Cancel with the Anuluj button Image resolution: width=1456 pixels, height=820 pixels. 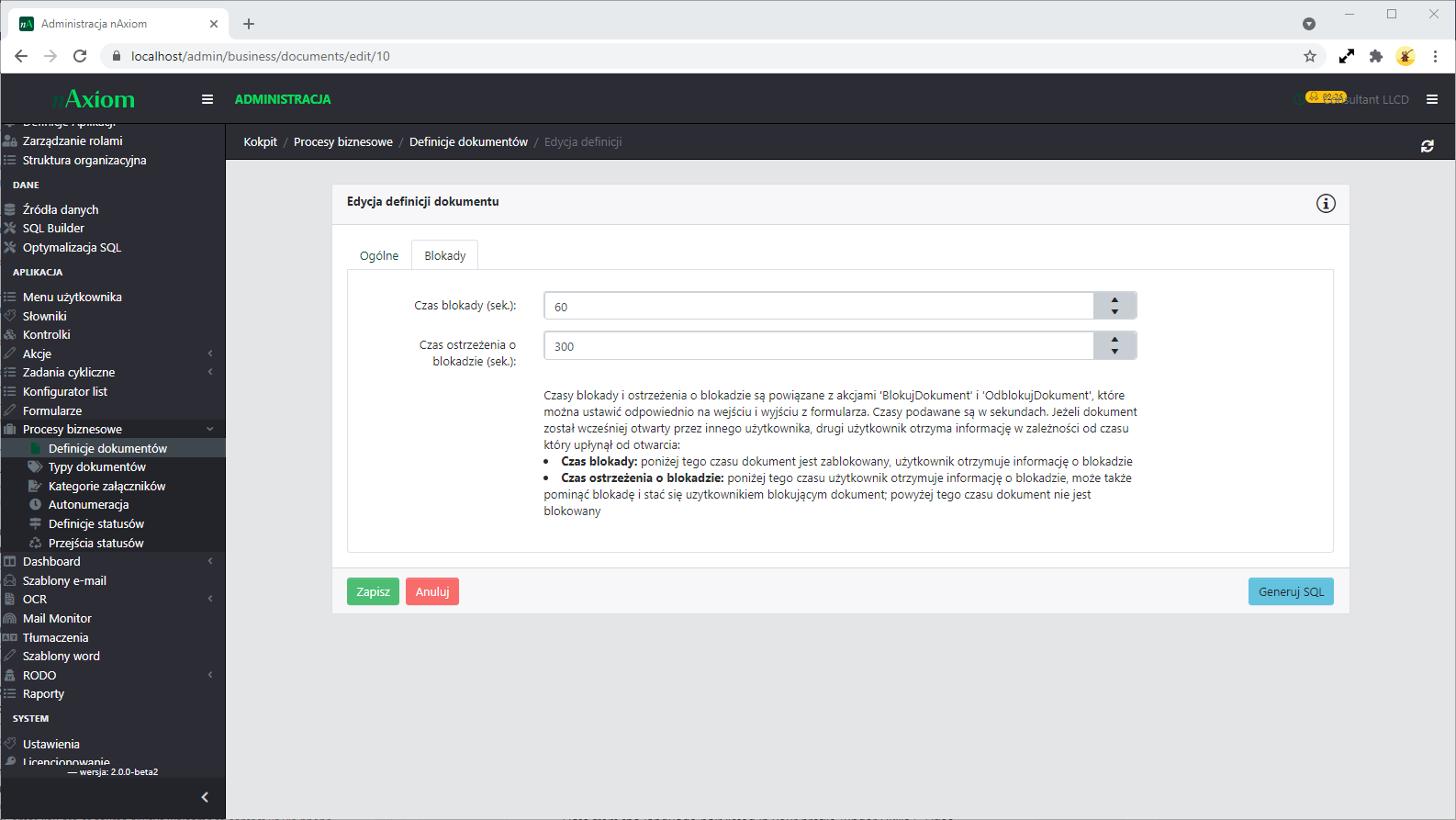[x=432, y=591]
